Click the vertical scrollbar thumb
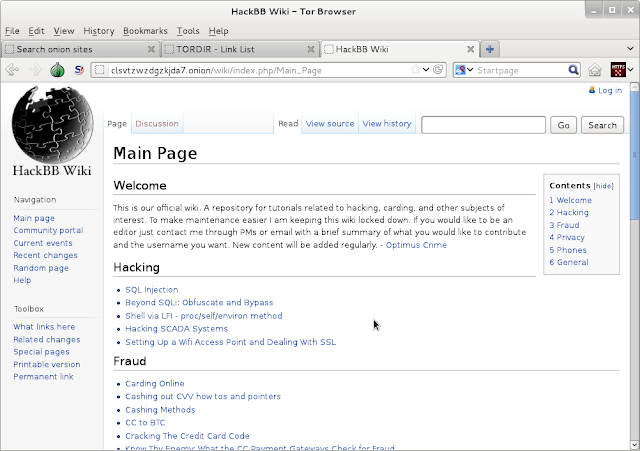Viewport: 640px width, 451px height. click(634, 155)
